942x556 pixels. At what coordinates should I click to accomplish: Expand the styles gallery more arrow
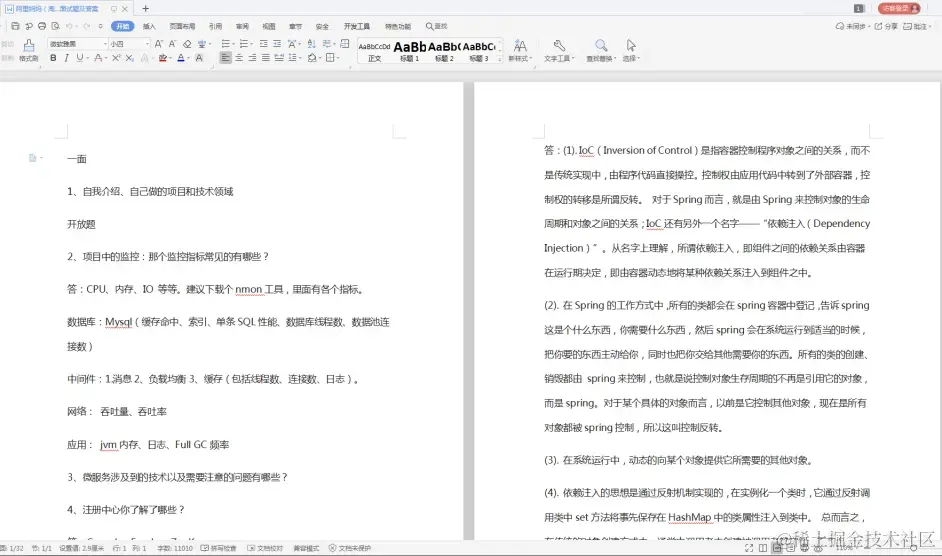click(x=500, y=59)
